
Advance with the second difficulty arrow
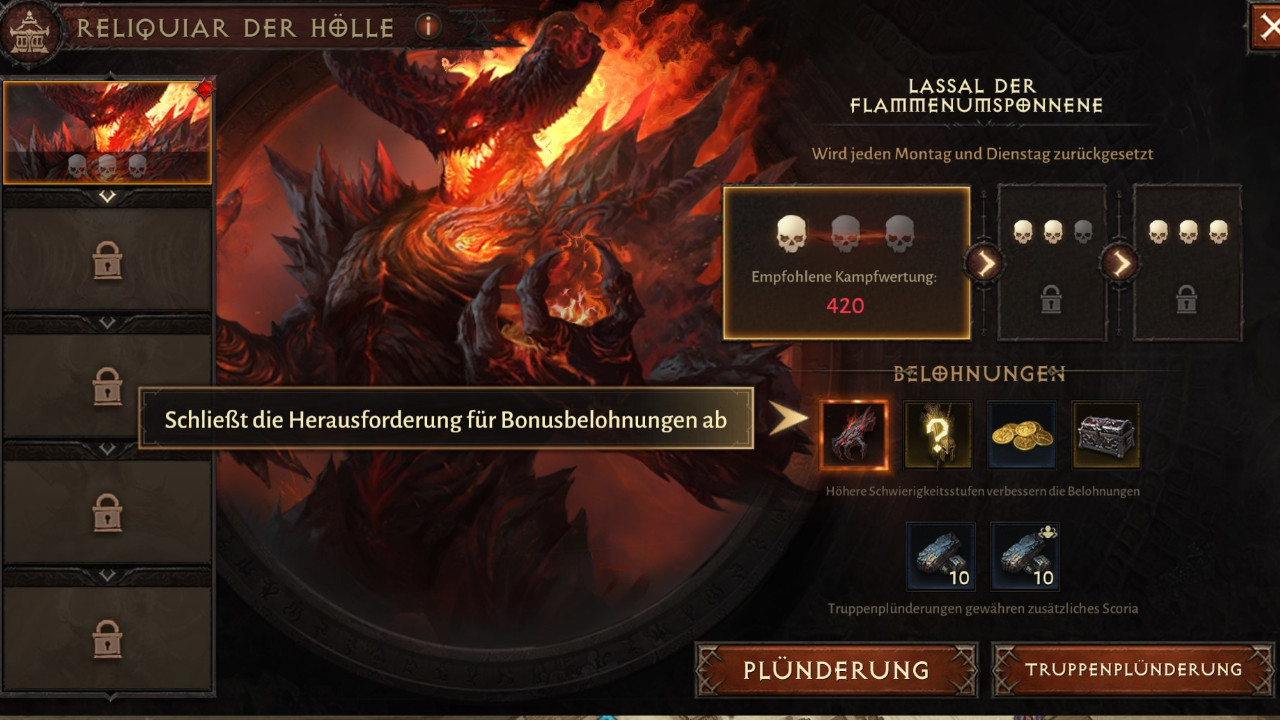pos(1120,263)
